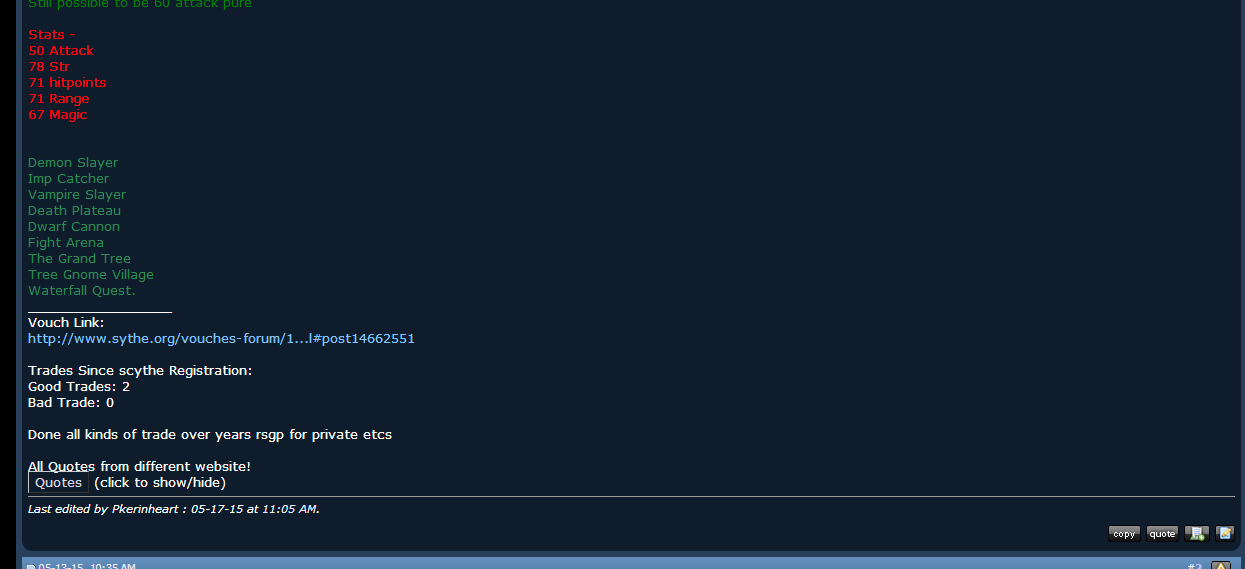Open the sythe.org vouches-forum link
This screenshot has width=1245, height=569.
point(221,339)
